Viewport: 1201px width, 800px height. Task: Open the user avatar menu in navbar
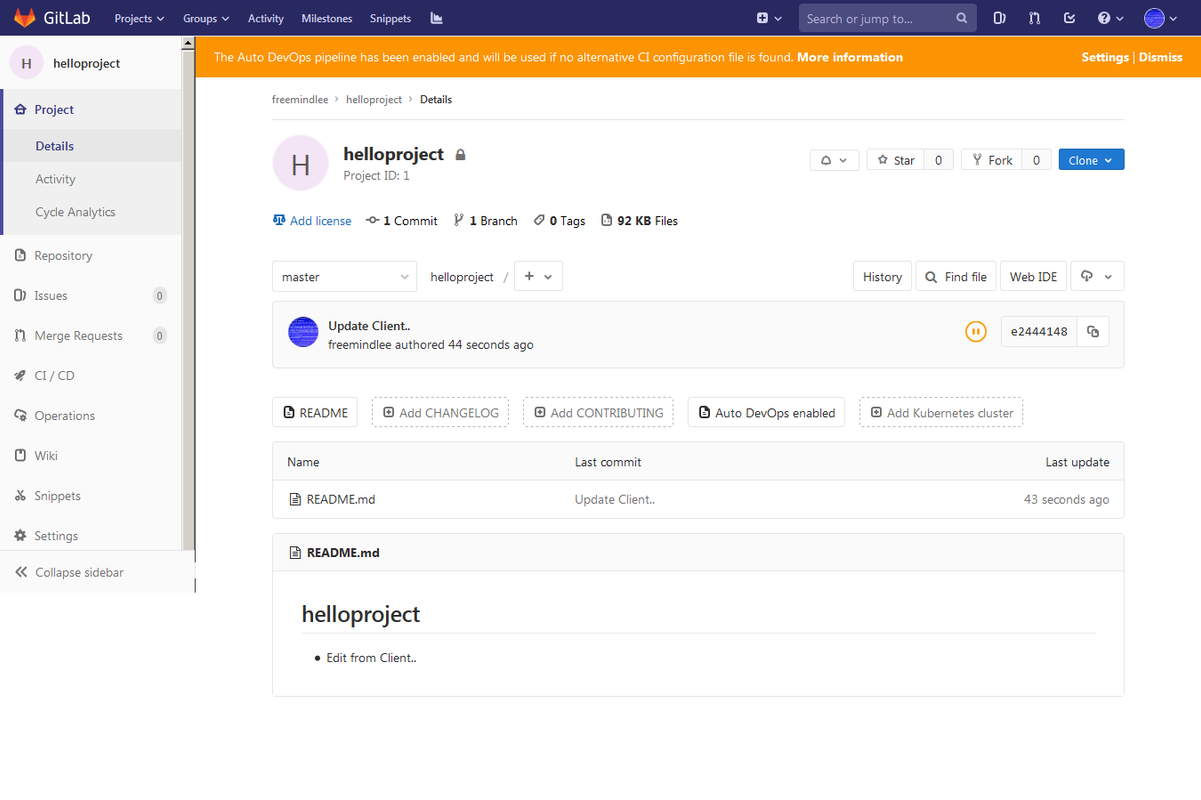point(1160,18)
